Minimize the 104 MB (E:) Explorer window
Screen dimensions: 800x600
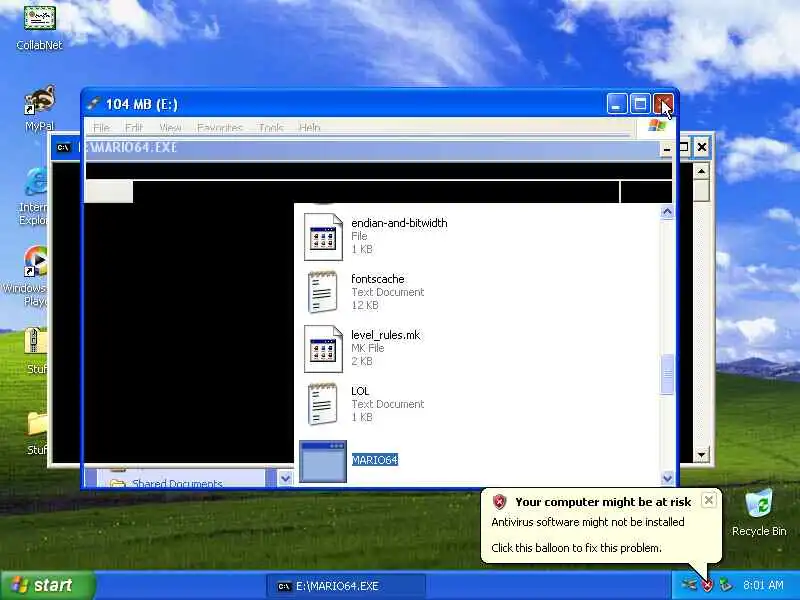click(x=617, y=104)
